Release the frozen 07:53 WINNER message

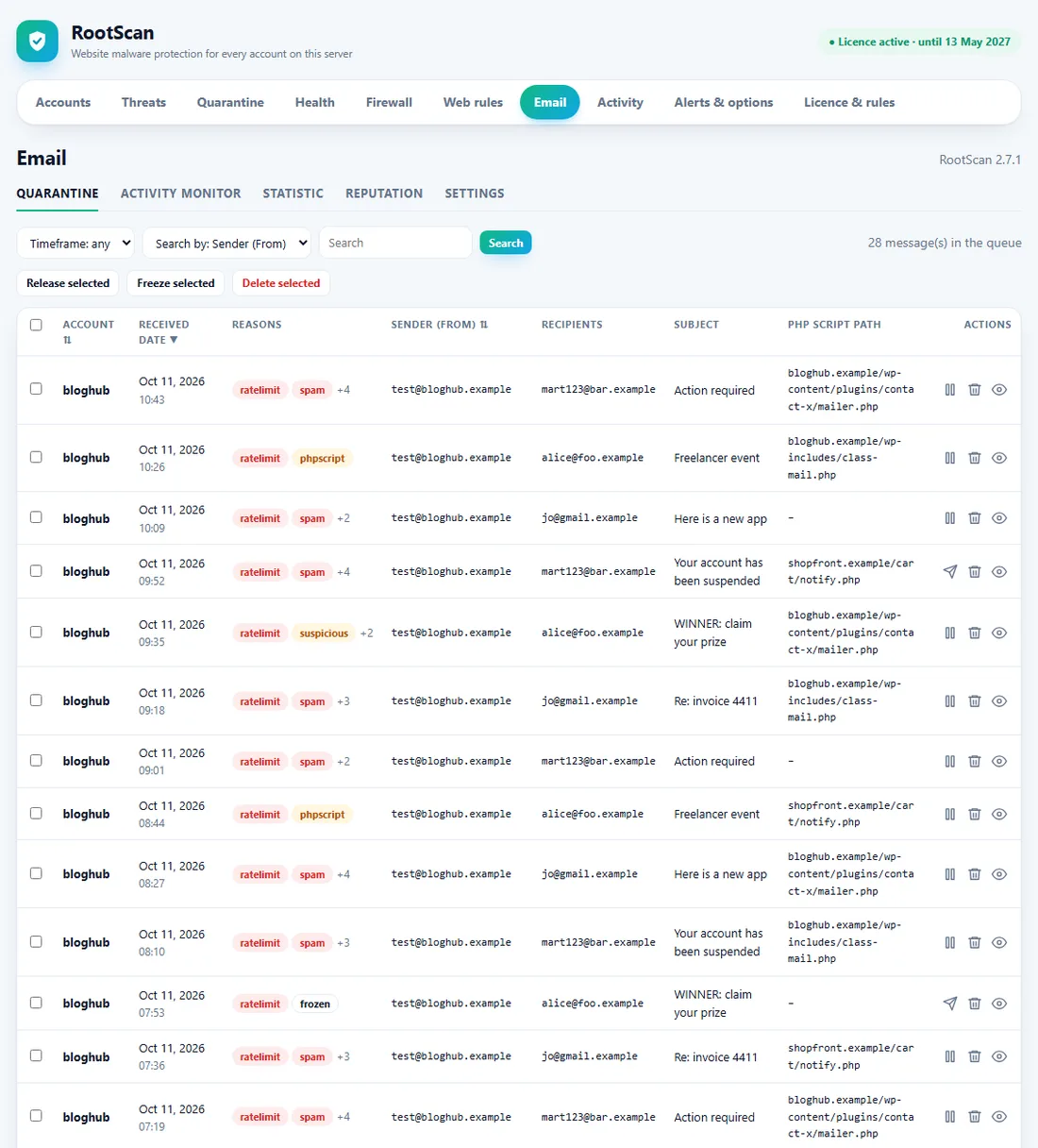(x=950, y=1004)
